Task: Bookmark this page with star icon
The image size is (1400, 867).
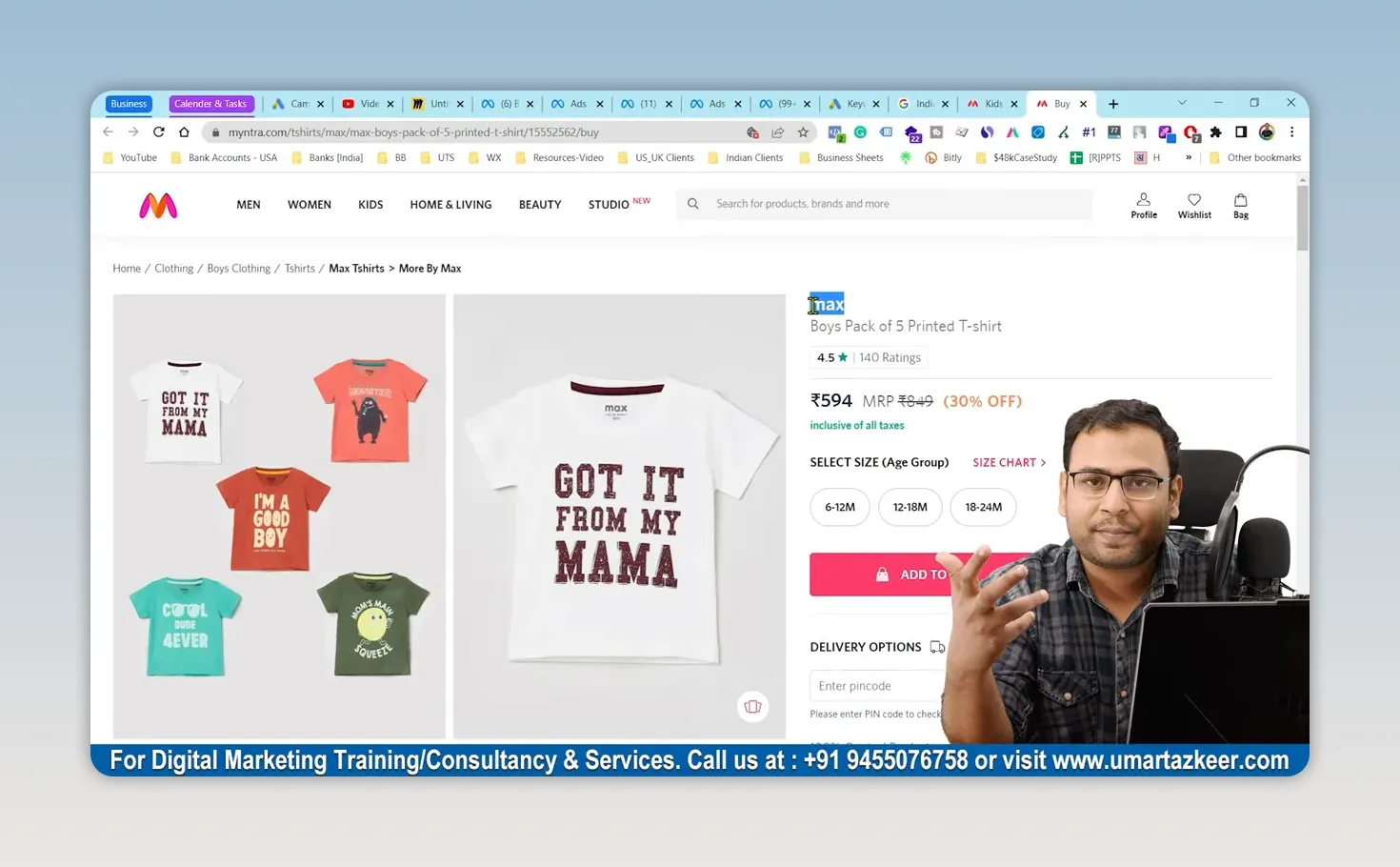Action: point(803,132)
